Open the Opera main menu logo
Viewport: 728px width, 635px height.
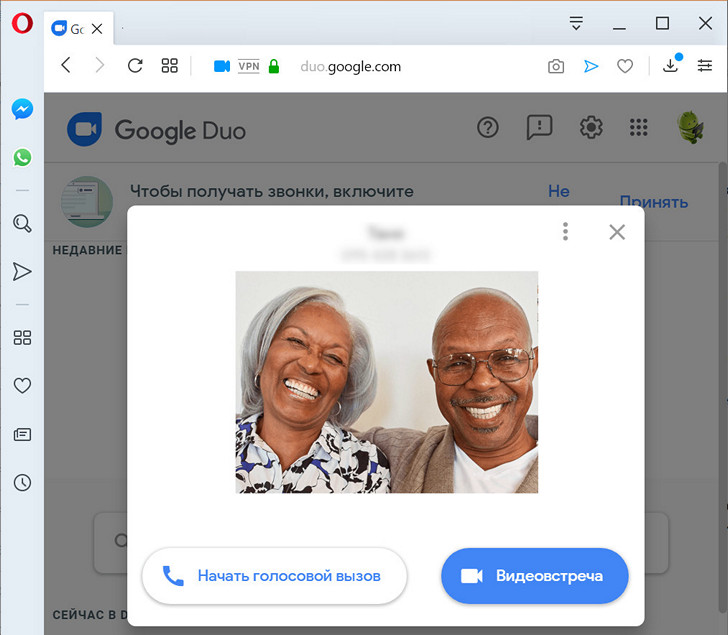(22, 23)
